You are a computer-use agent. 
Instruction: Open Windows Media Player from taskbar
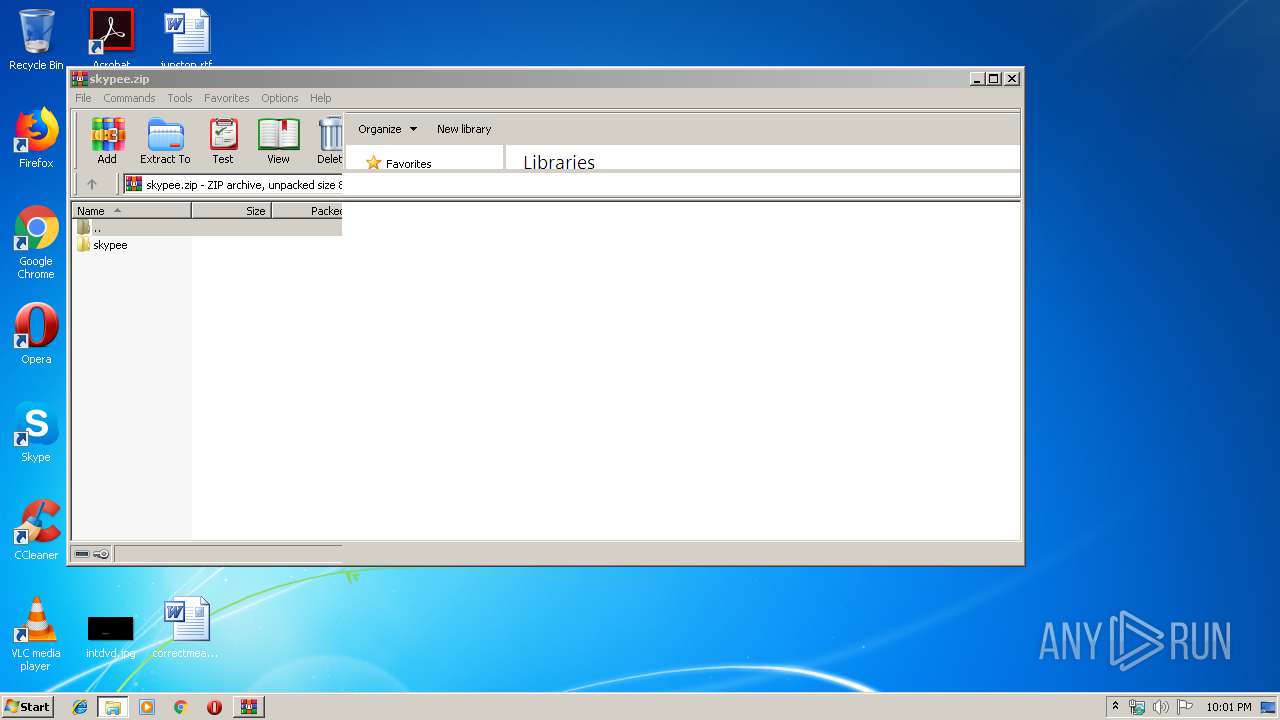pos(147,707)
